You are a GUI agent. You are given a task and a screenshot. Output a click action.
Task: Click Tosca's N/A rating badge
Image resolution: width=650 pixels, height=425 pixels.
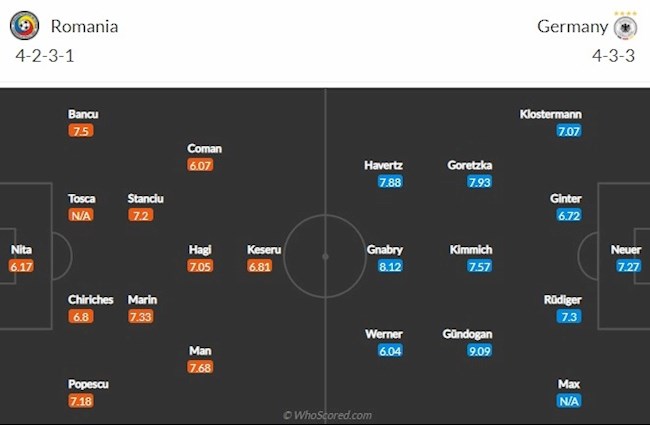click(81, 215)
